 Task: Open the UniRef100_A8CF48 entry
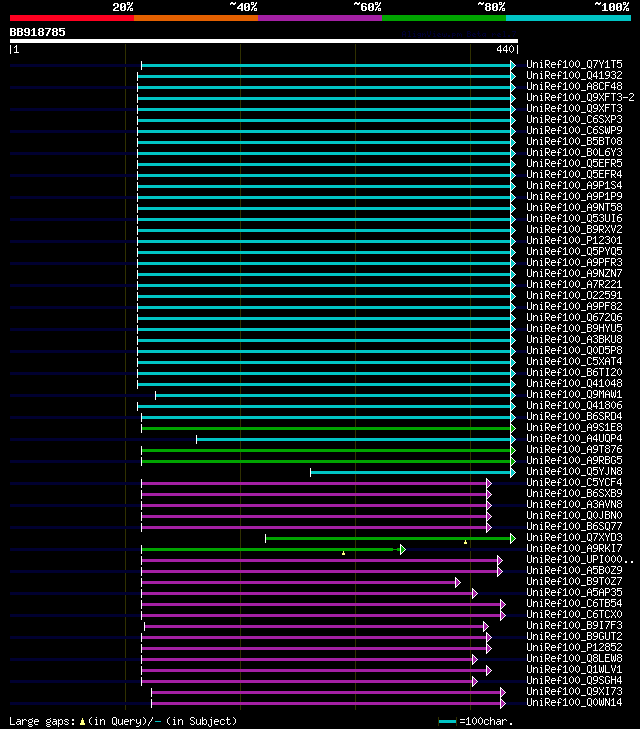[574, 86]
